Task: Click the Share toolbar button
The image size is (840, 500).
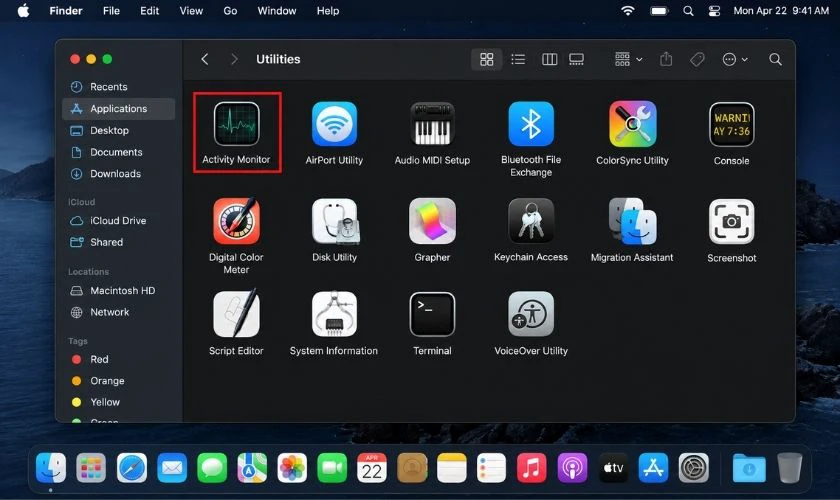Action: 666,59
